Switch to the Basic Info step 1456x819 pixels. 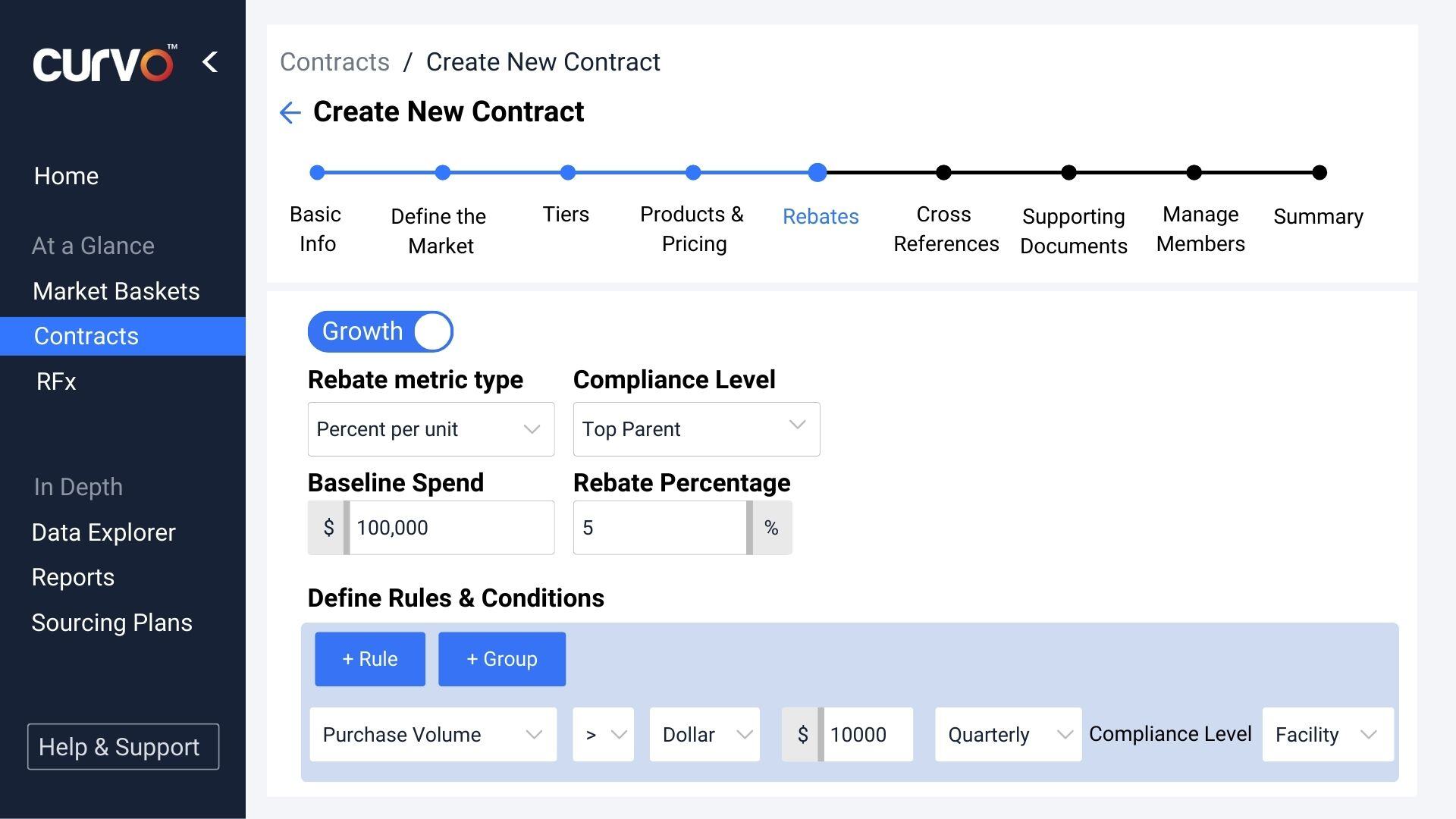(x=316, y=172)
